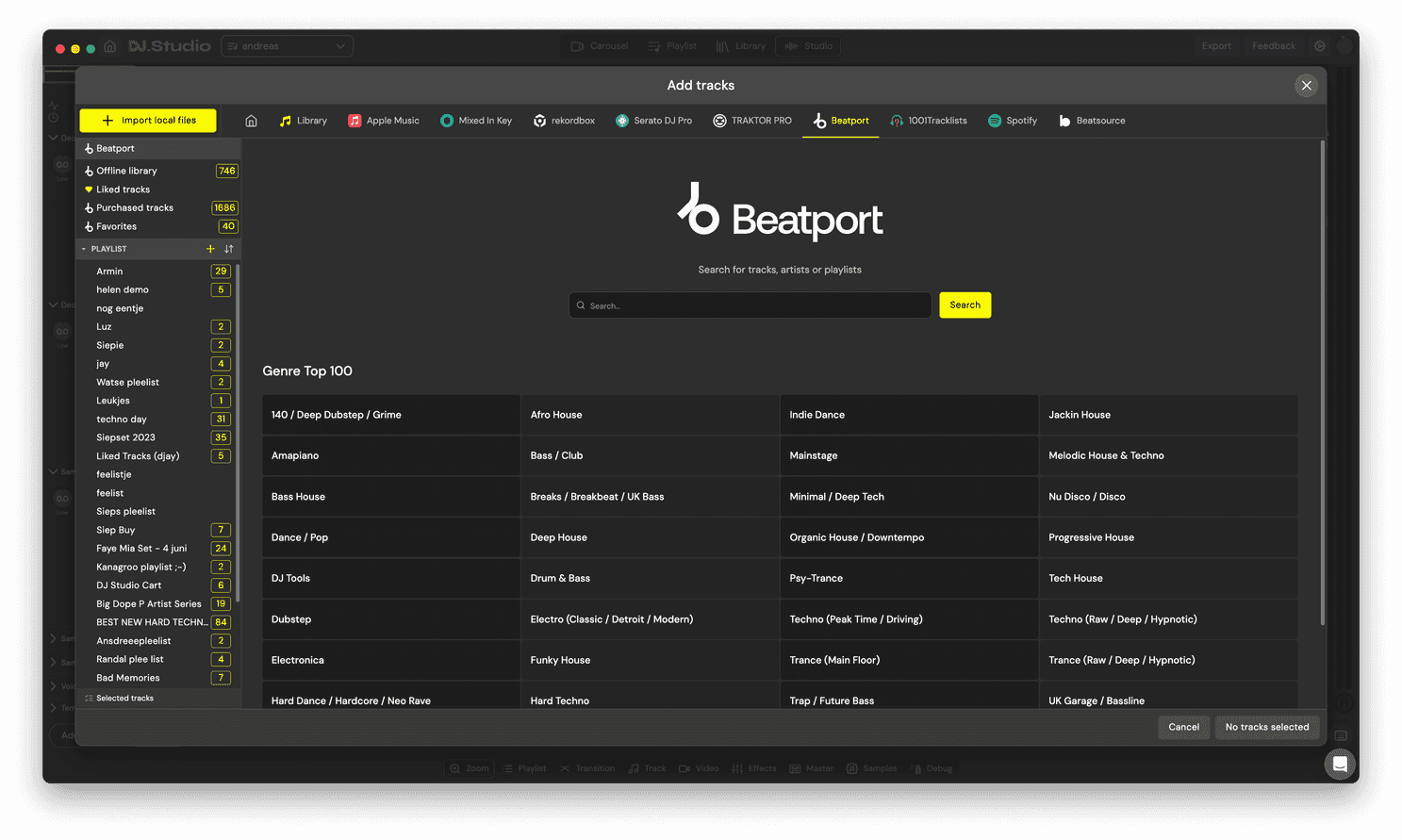The width and height of the screenshot is (1402, 840).
Task: Switch to the 1001Tracklists tab
Action: coord(929,121)
